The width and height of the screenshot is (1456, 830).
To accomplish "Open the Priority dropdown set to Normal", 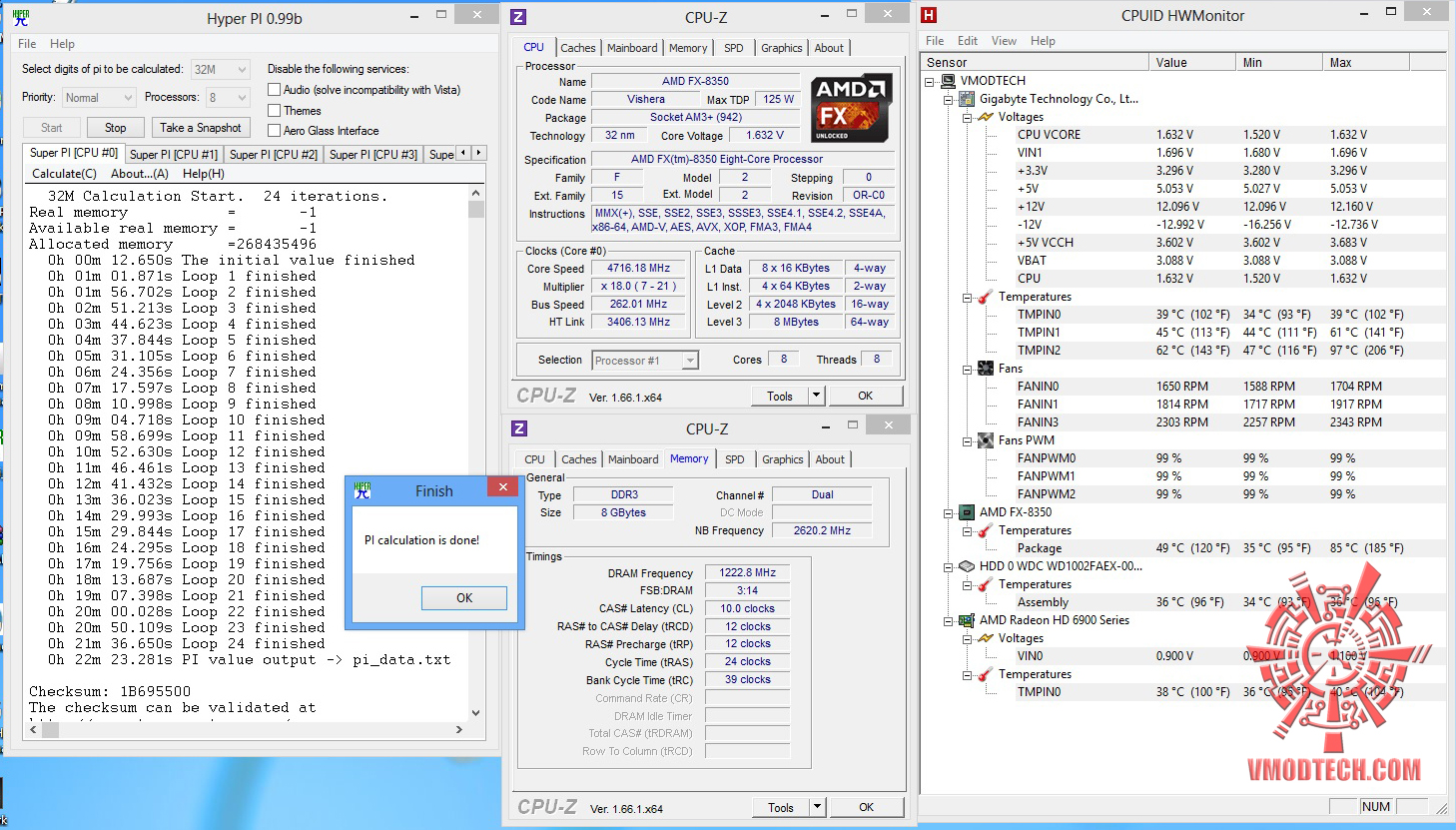I will (x=99, y=98).
